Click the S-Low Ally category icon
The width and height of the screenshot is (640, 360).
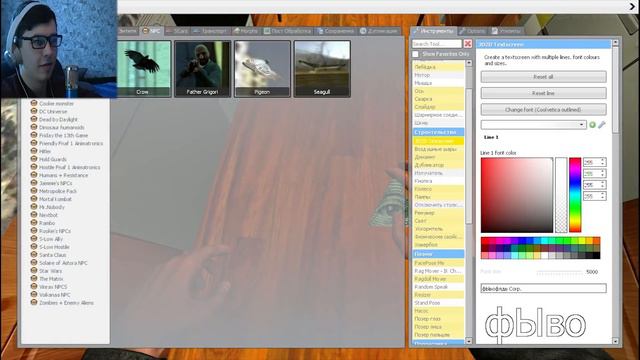(34, 238)
